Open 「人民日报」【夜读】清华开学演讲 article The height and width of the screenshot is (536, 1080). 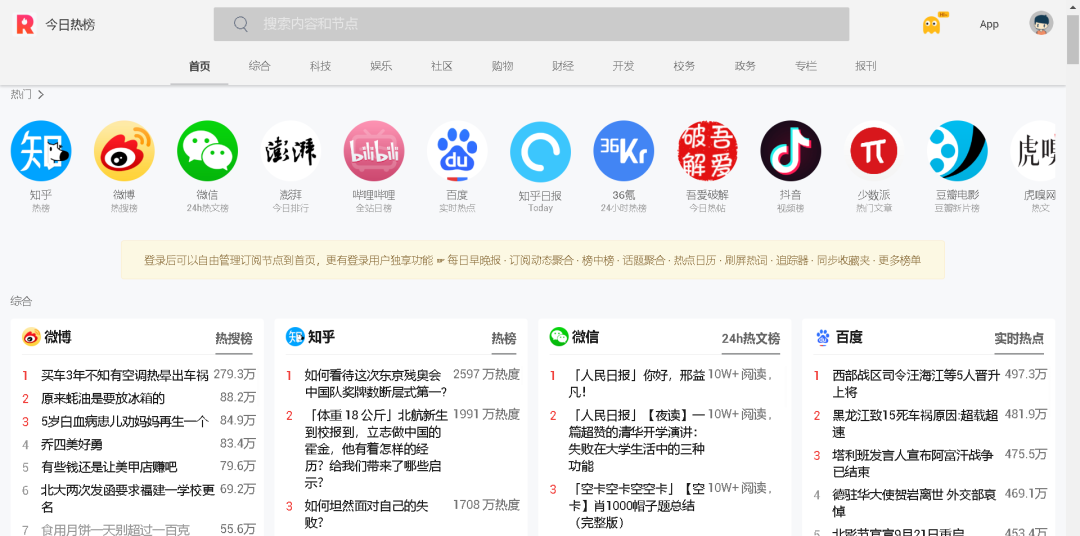pos(637,440)
